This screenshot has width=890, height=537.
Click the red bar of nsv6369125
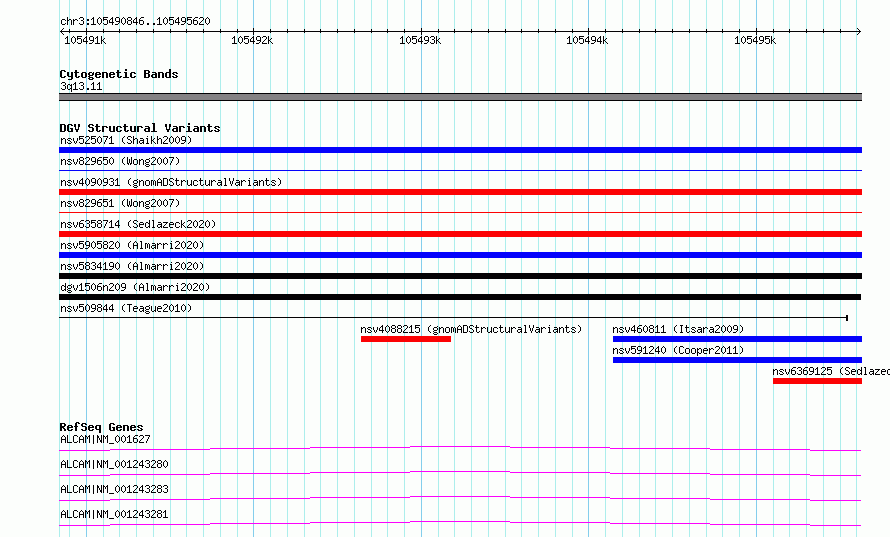click(x=817, y=381)
